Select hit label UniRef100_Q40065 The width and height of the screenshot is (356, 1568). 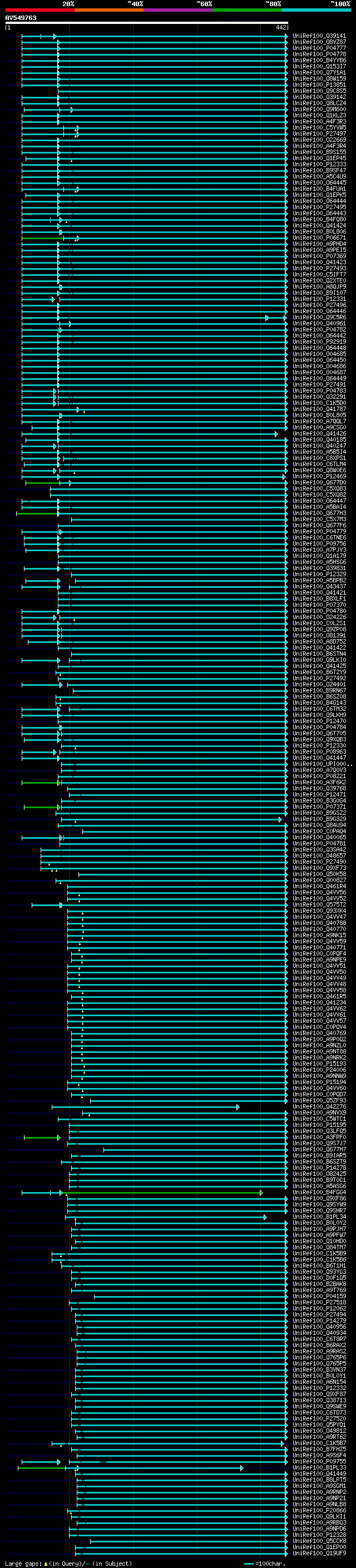pos(319,838)
